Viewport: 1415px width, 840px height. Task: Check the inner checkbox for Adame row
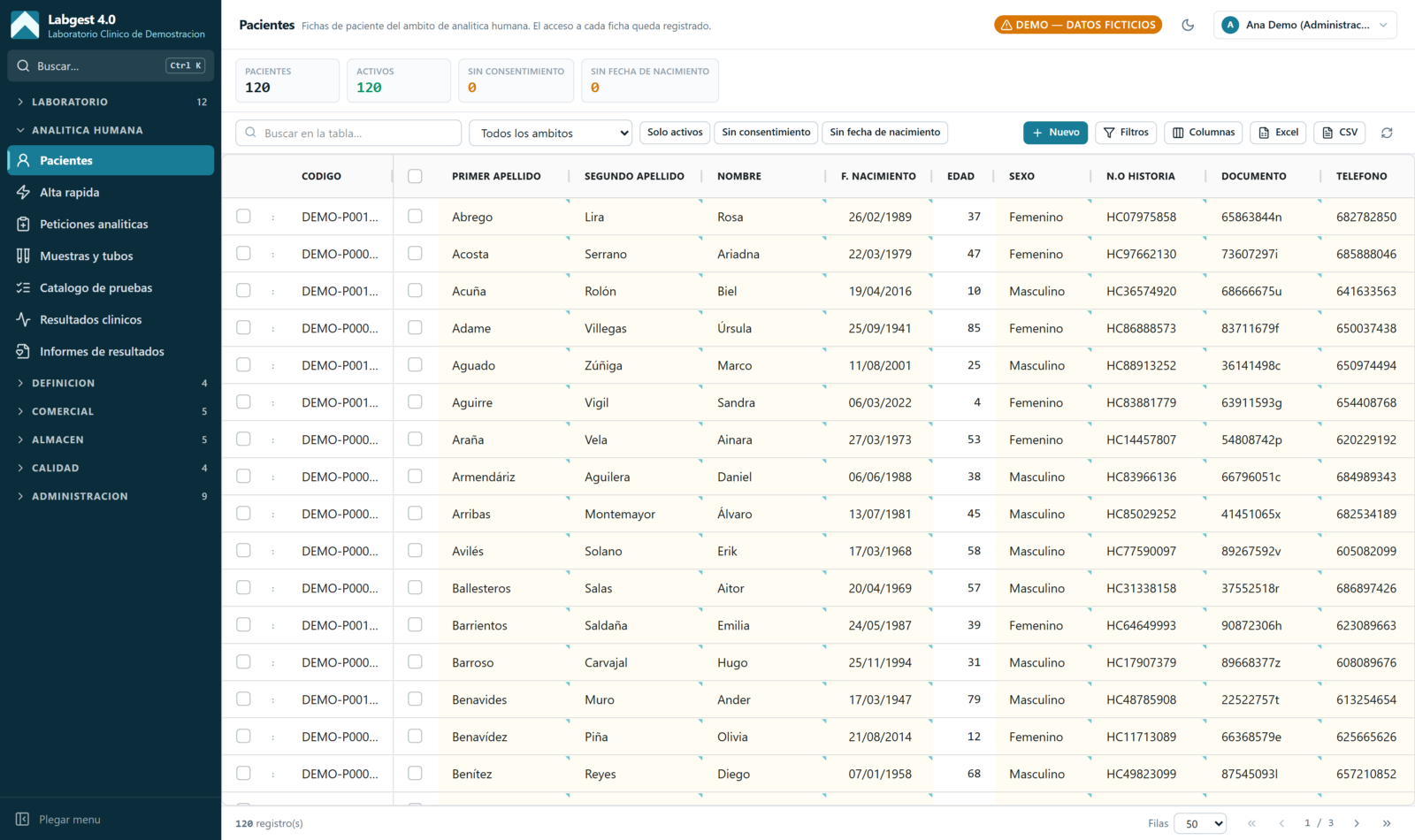tap(415, 327)
